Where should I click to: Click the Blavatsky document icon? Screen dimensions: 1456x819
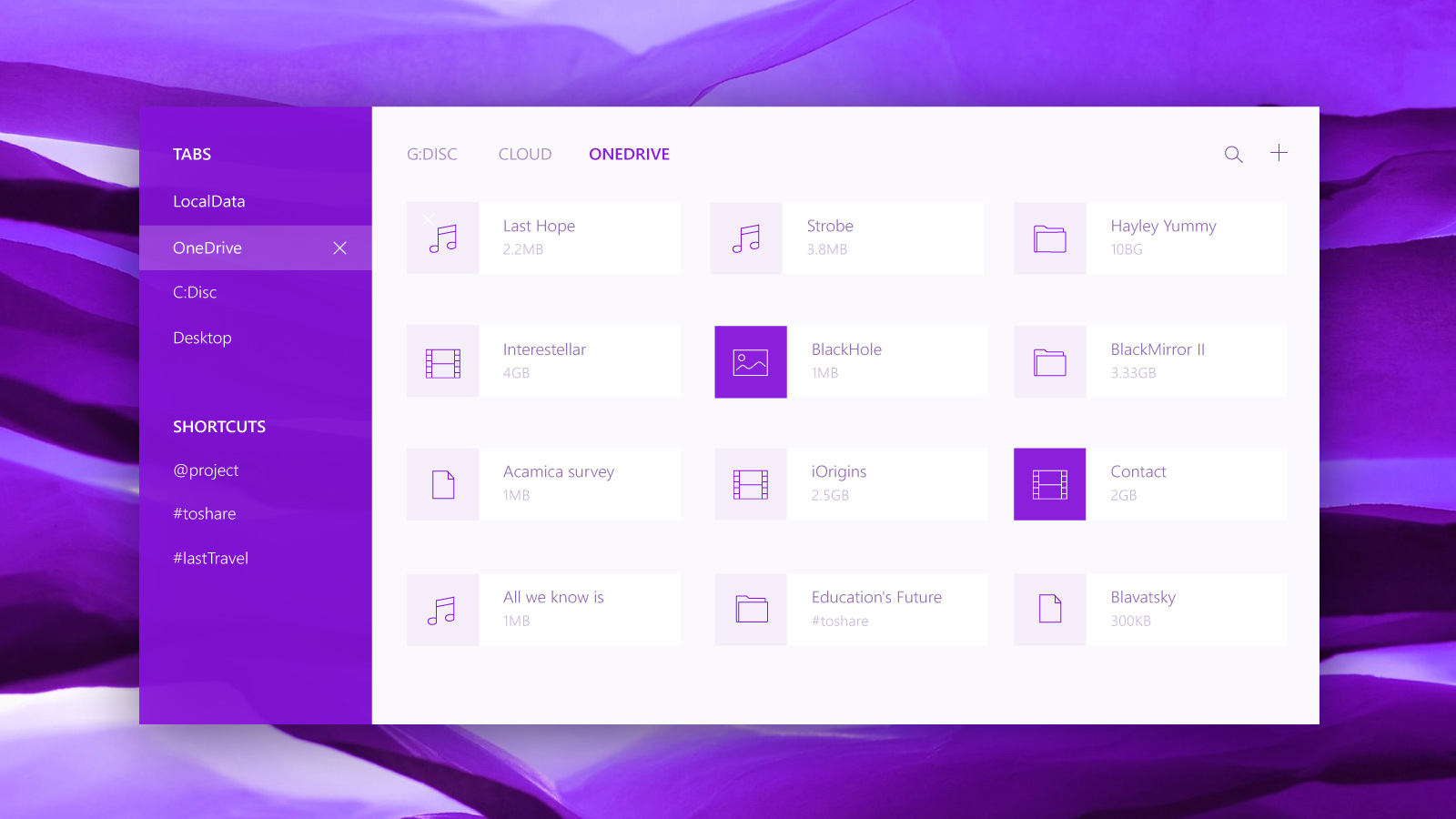coord(1050,608)
